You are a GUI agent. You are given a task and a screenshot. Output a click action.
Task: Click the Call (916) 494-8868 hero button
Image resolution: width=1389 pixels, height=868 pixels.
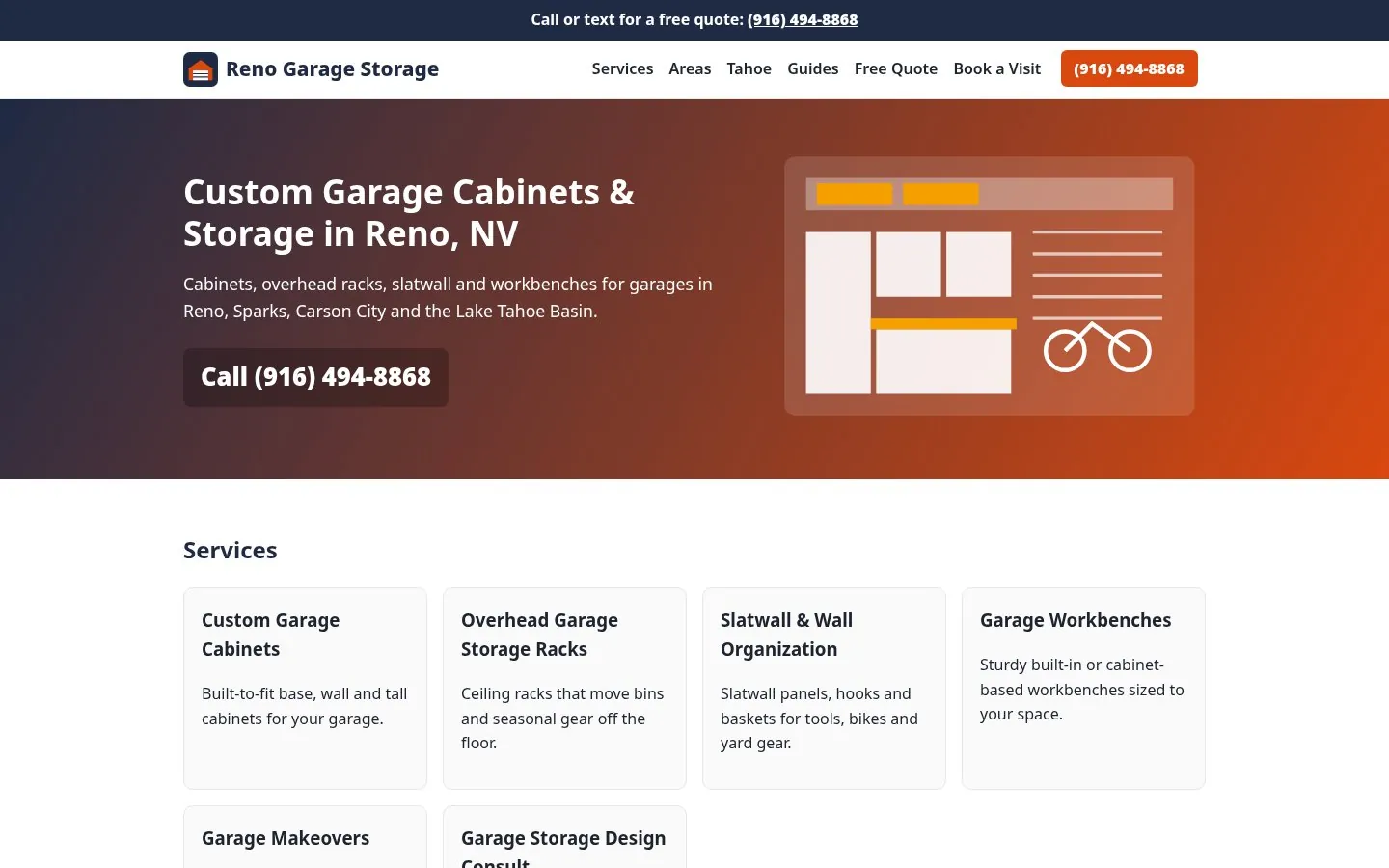[316, 377]
